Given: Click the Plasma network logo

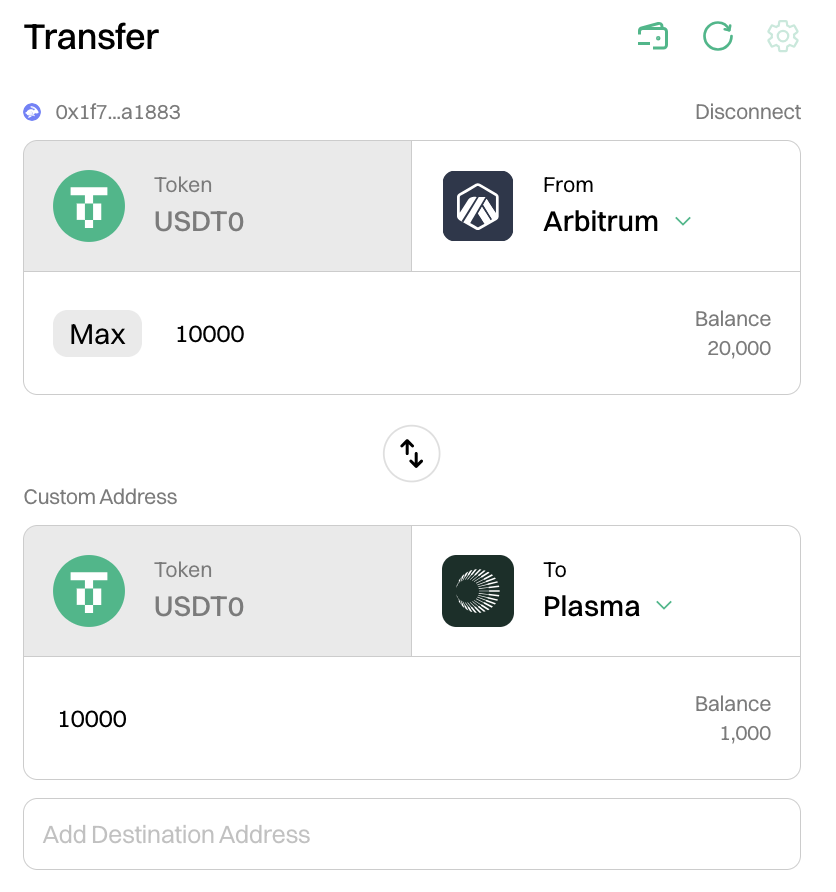Looking at the screenshot, I should (x=478, y=591).
